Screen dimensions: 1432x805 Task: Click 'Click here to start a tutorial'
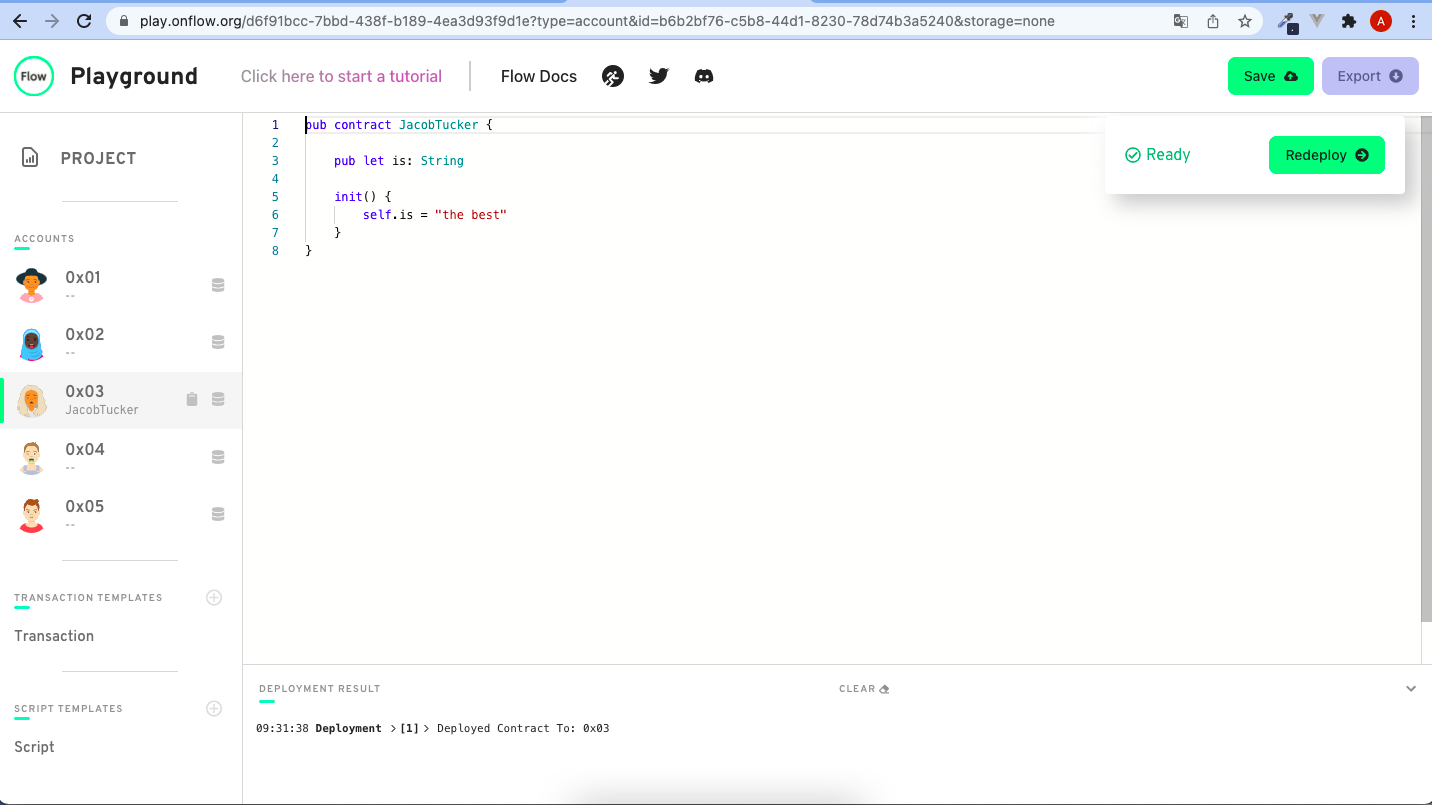(341, 76)
